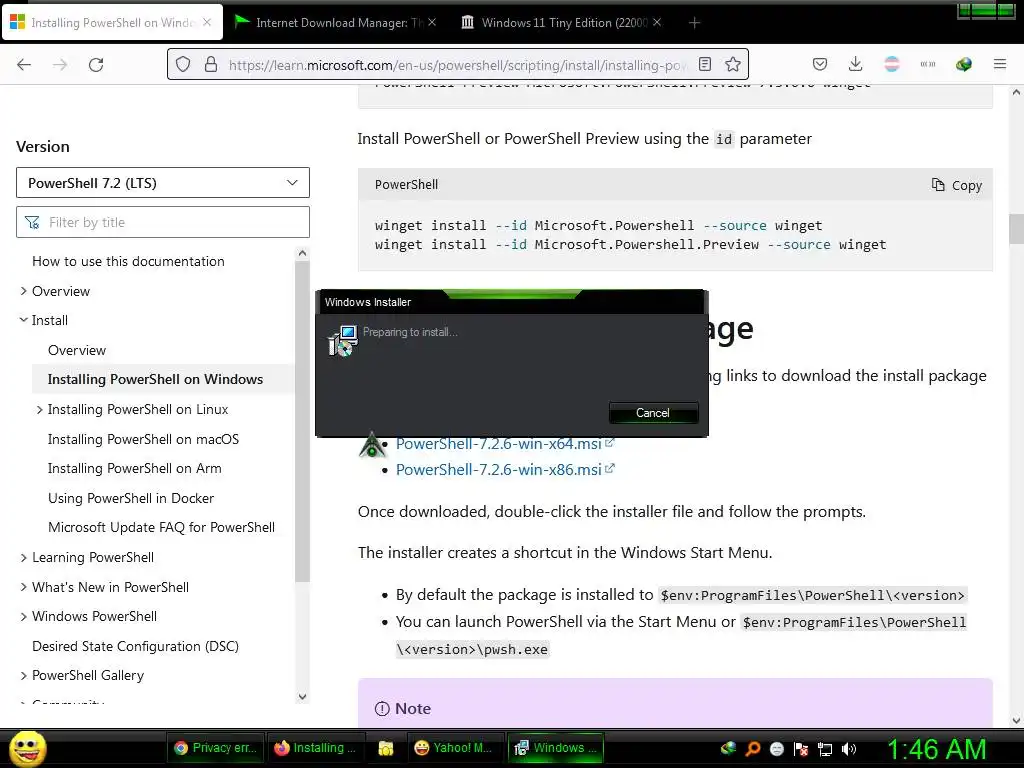Click the Copy icon on PowerShell code block
The width and height of the screenshot is (1024, 768).
click(x=938, y=185)
